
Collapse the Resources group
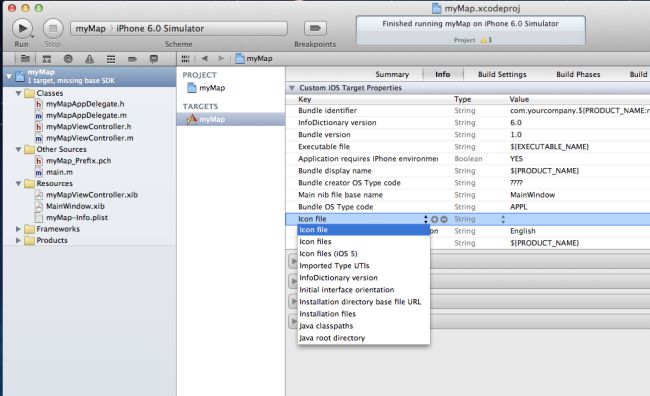coord(18,183)
